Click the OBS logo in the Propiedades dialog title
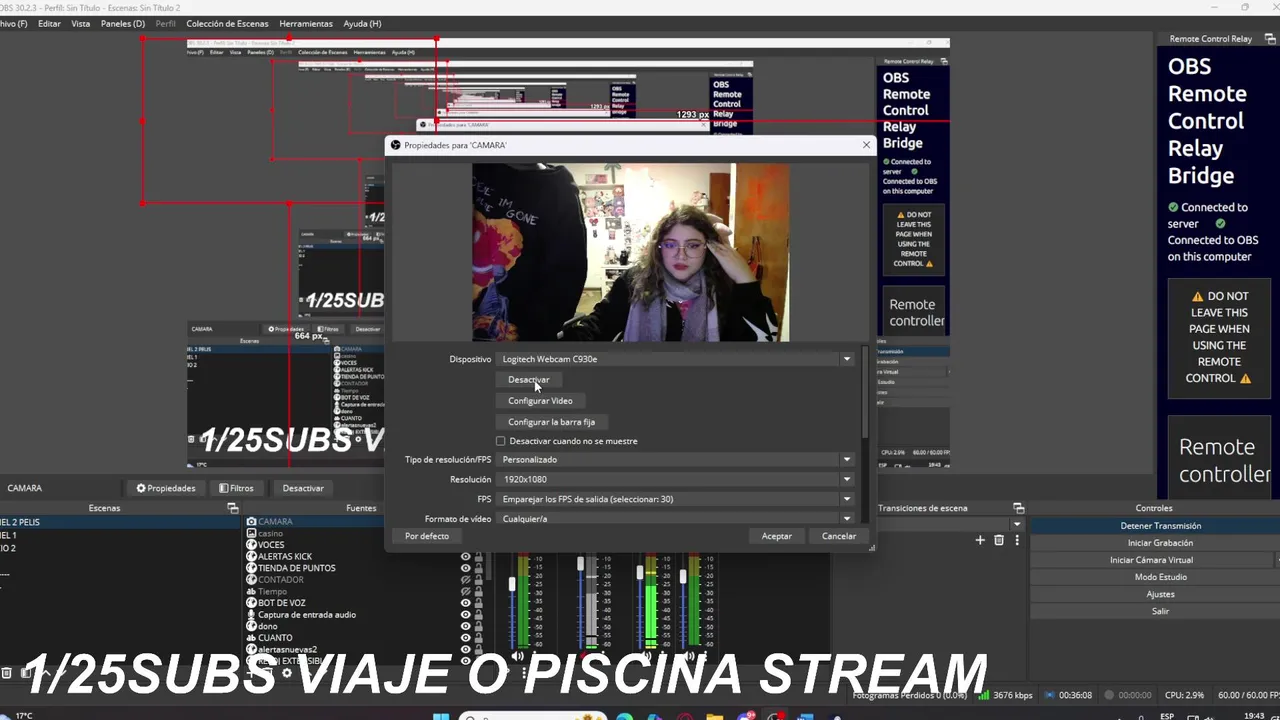This screenshot has height=720, width=1280. click(x=395, y=145)
